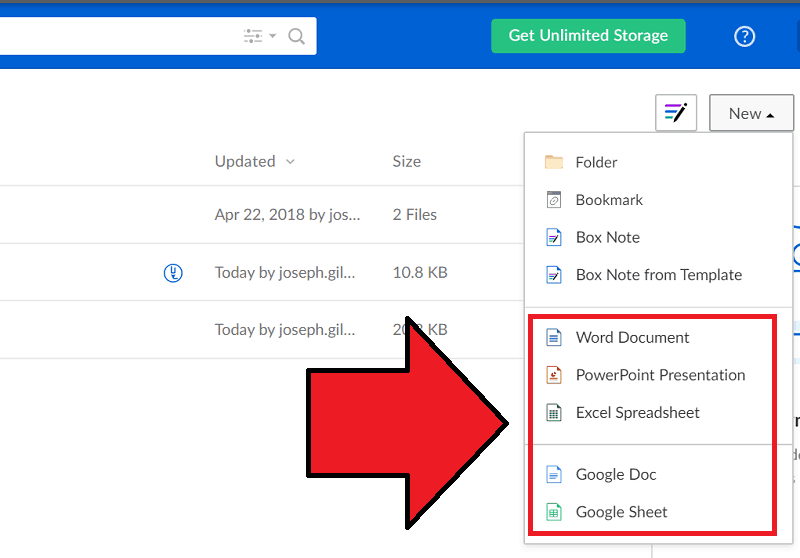
Task: Create a new Word Document
Action: pos(658,337)
